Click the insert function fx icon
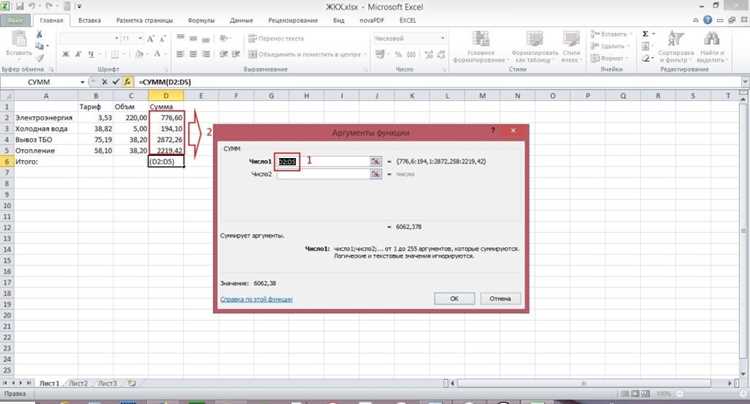 click(x=127, y=82)
